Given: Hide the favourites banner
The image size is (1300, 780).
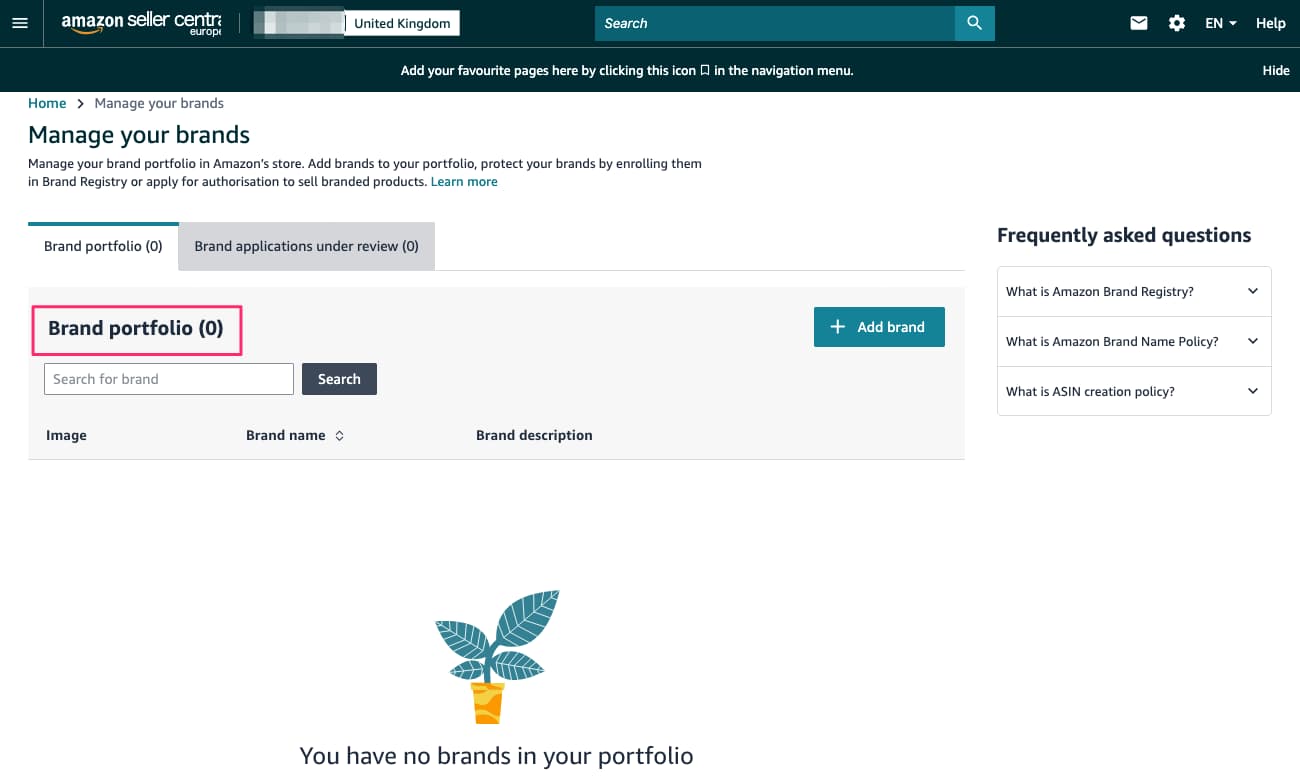Looking at the screenshot, I should 1276,71.
